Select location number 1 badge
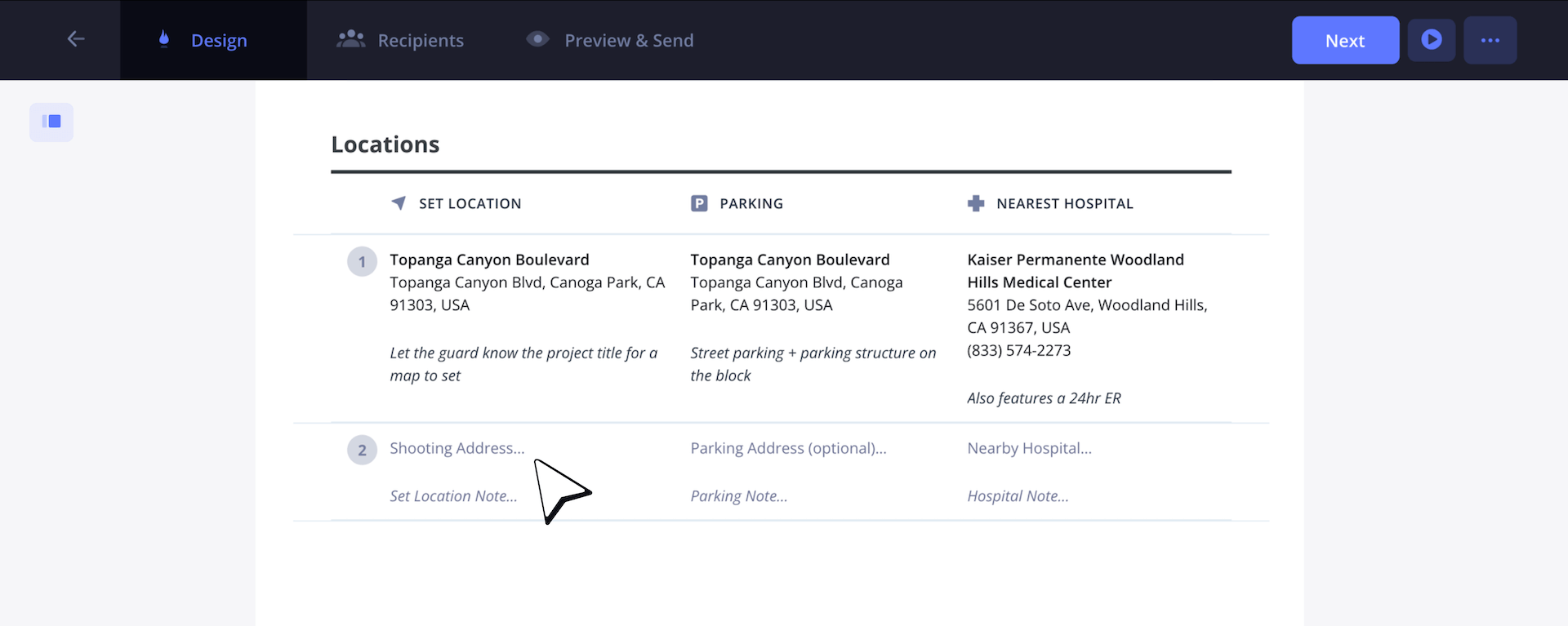Image resolution: width=1568 pixels, height=626 pixels. 362,262
